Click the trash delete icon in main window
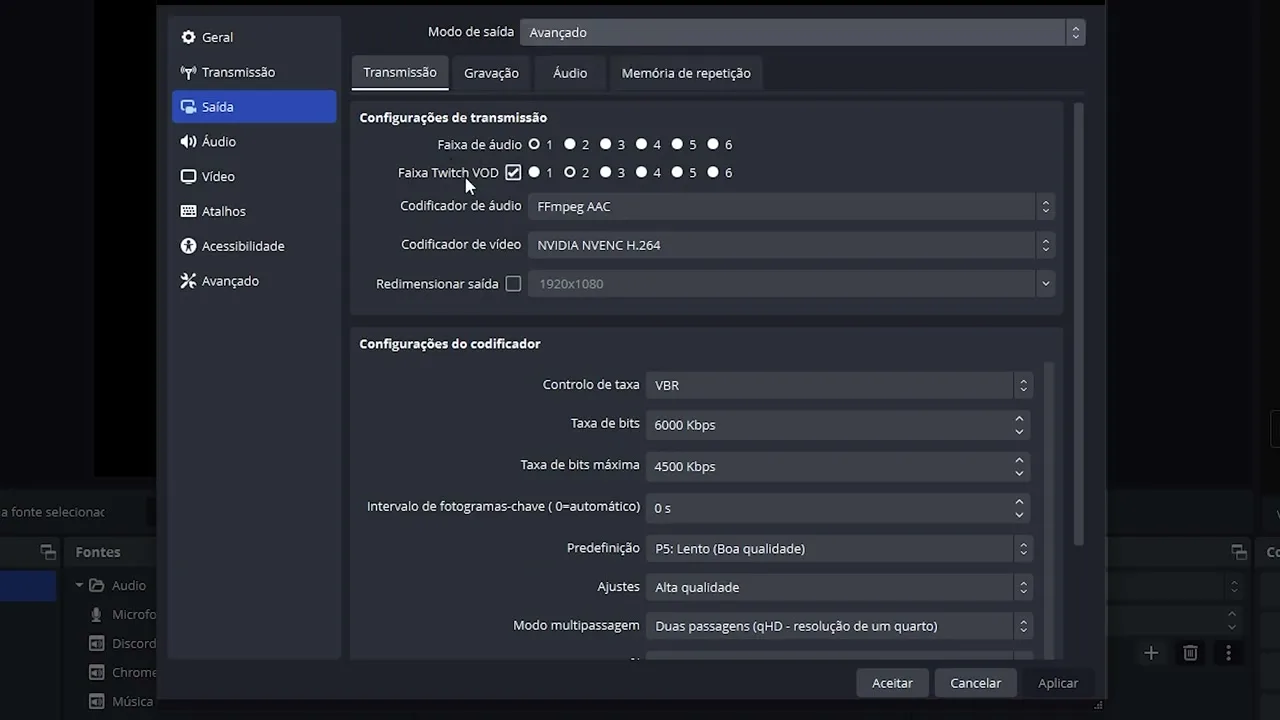Viewport: 1280px width, 720px height. tap(1190, 653)
